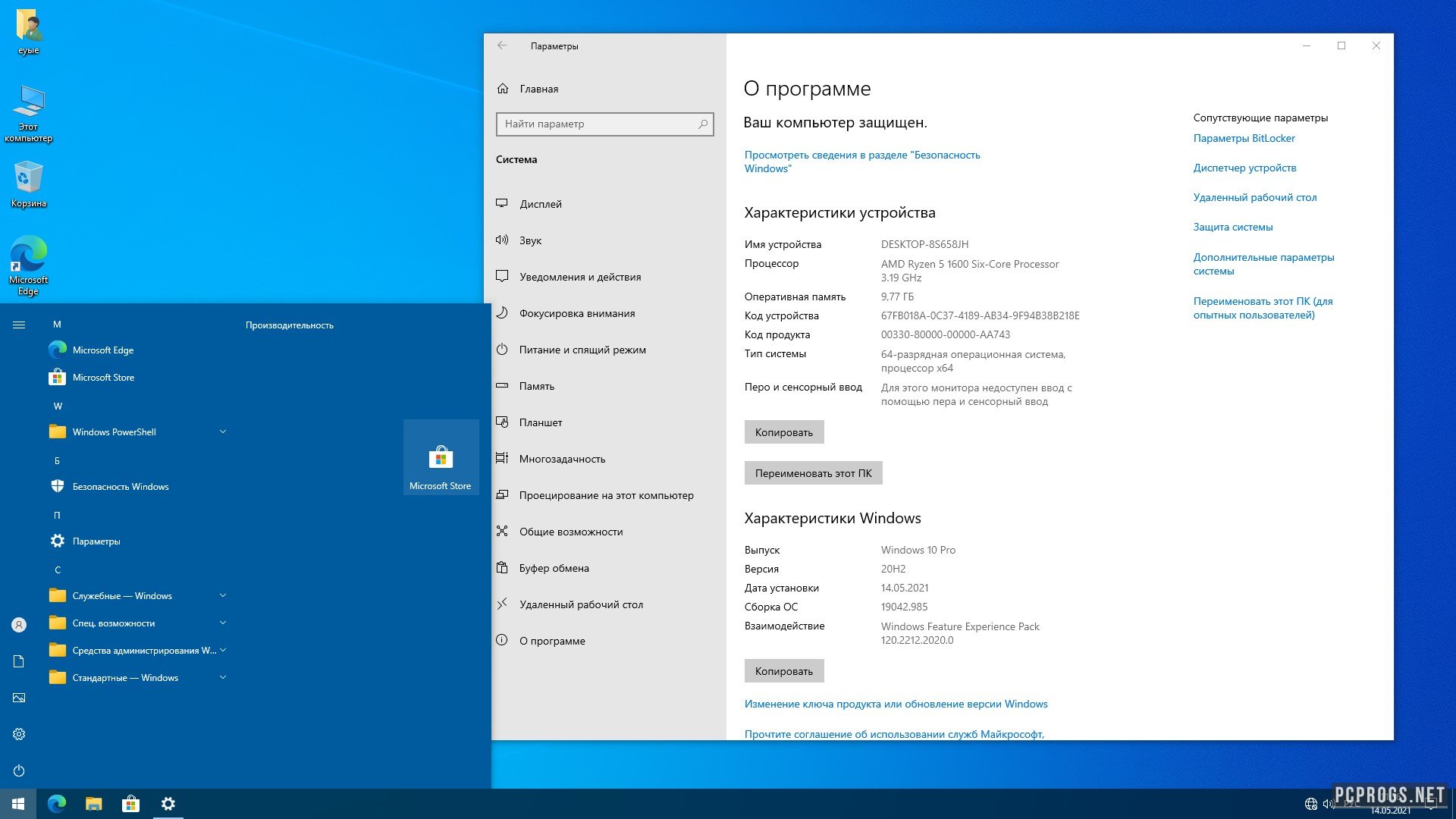Open Pictures icon in Start menu rail
The width and height of the screenshot is (1456, 819).
click(19, 698)
